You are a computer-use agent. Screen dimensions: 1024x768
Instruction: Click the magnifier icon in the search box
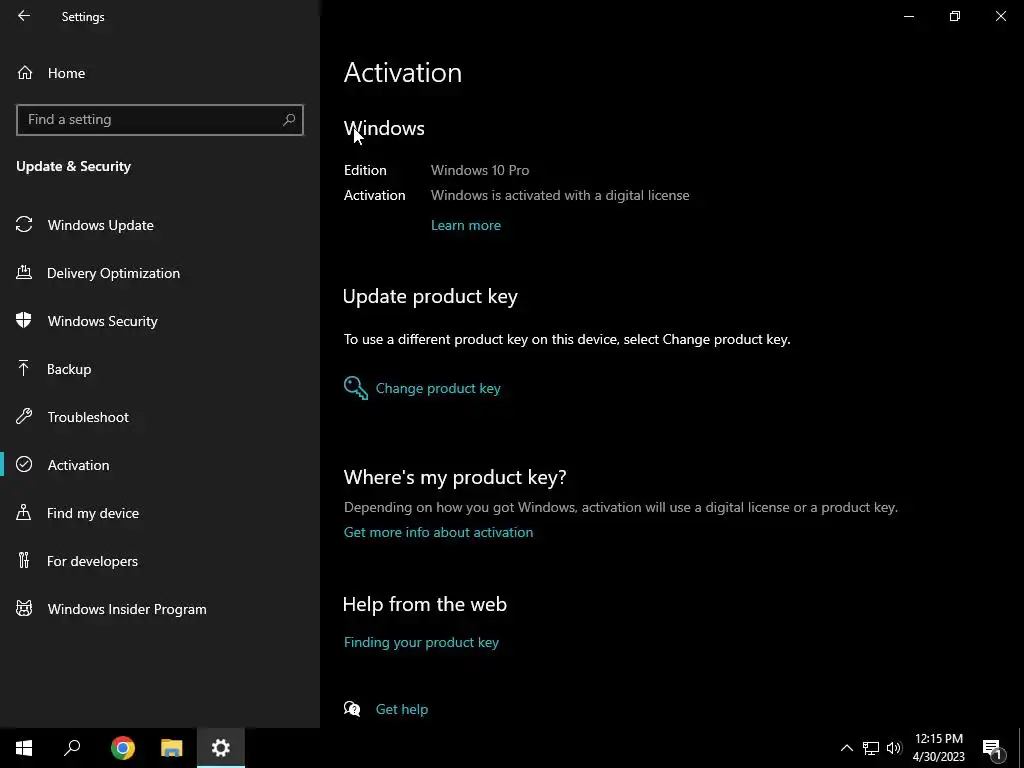coord(289,120)
